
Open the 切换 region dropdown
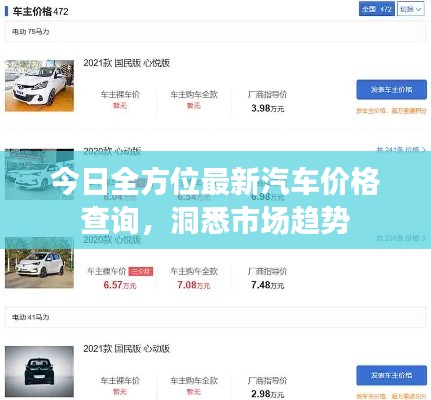pyautogui.click(x=411, y=9)
